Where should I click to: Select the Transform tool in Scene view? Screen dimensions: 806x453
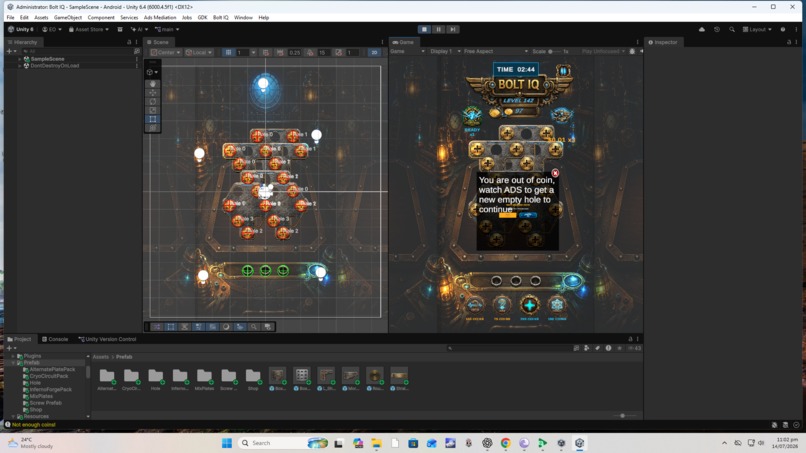click(153, 128)
